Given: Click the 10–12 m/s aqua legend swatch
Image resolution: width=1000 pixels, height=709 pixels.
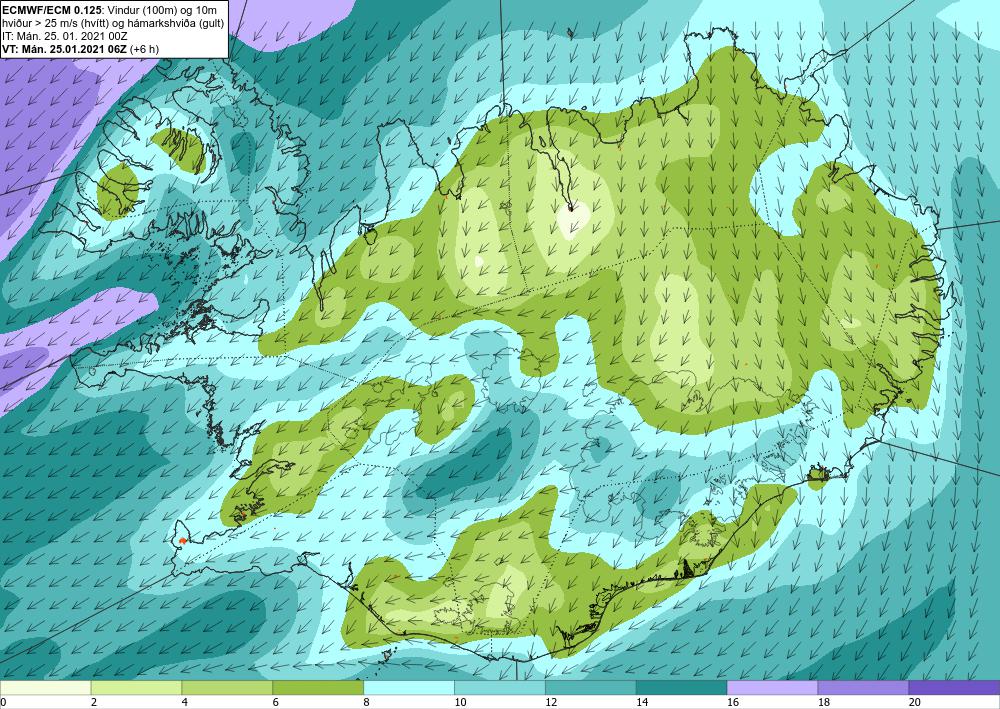Looking at the screenshot, I should coord(499,688).
